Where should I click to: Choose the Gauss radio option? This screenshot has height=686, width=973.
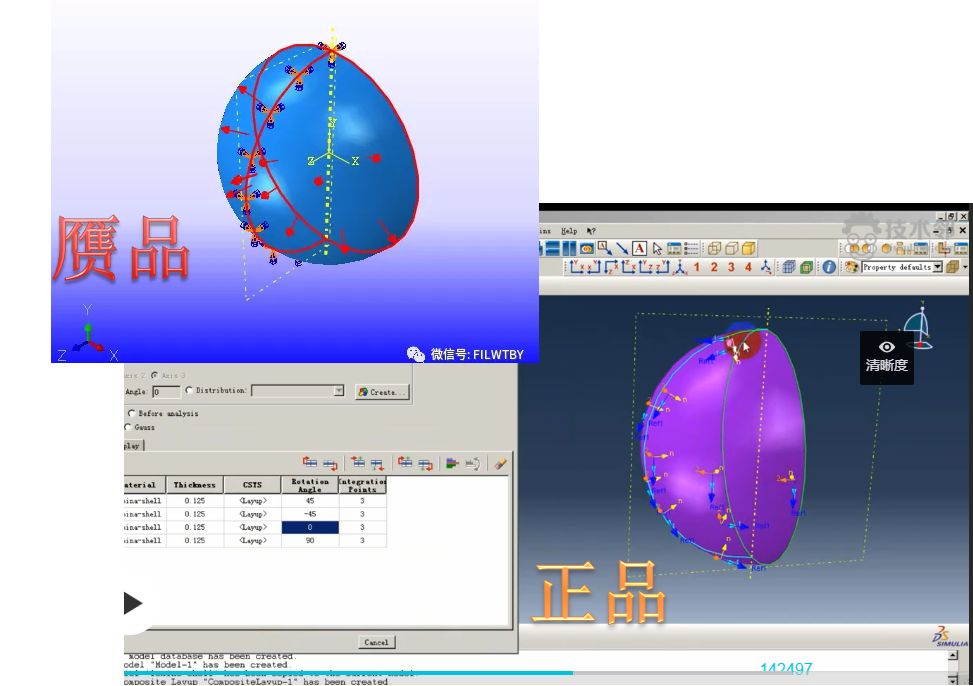pyautogui.click(x=130, y=427)
